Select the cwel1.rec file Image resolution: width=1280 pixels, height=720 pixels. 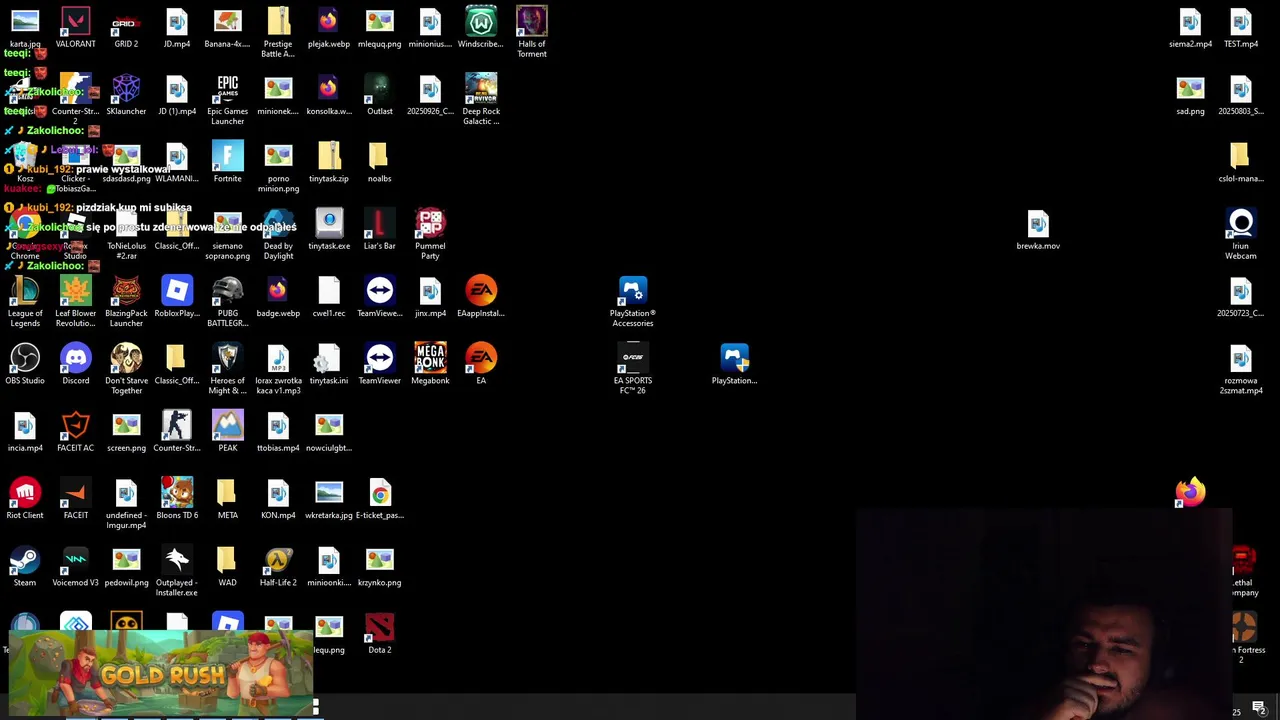tap(329, 296)
